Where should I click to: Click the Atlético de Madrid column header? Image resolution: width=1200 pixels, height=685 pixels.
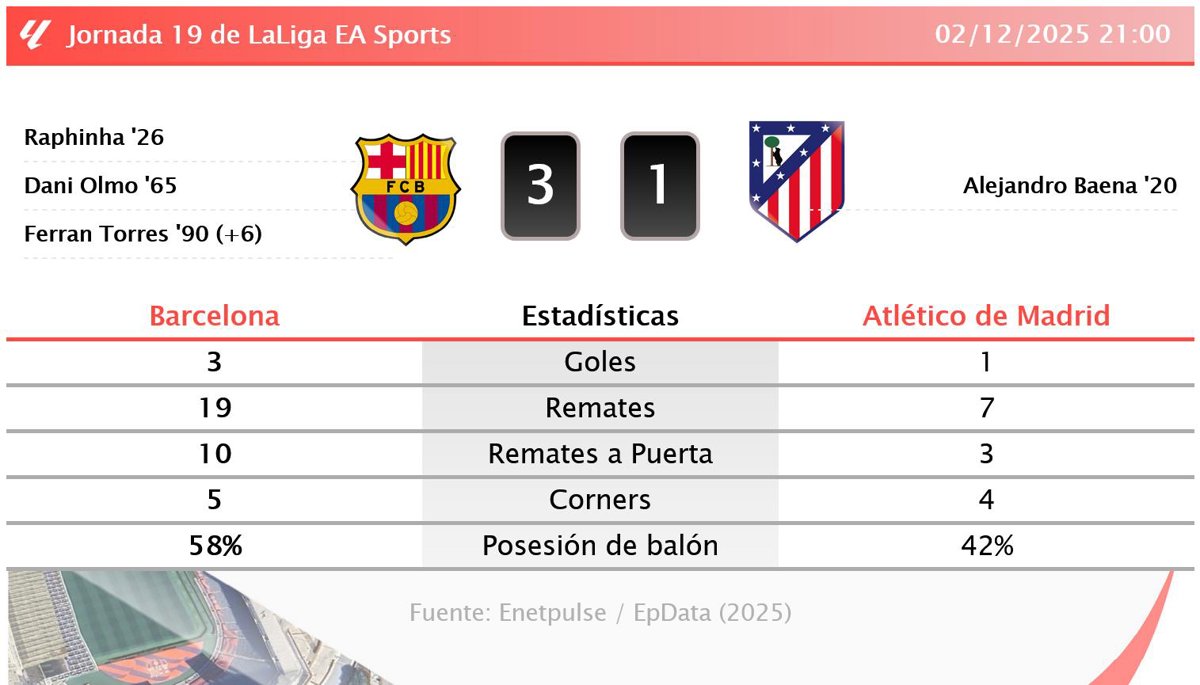[986, 316]
